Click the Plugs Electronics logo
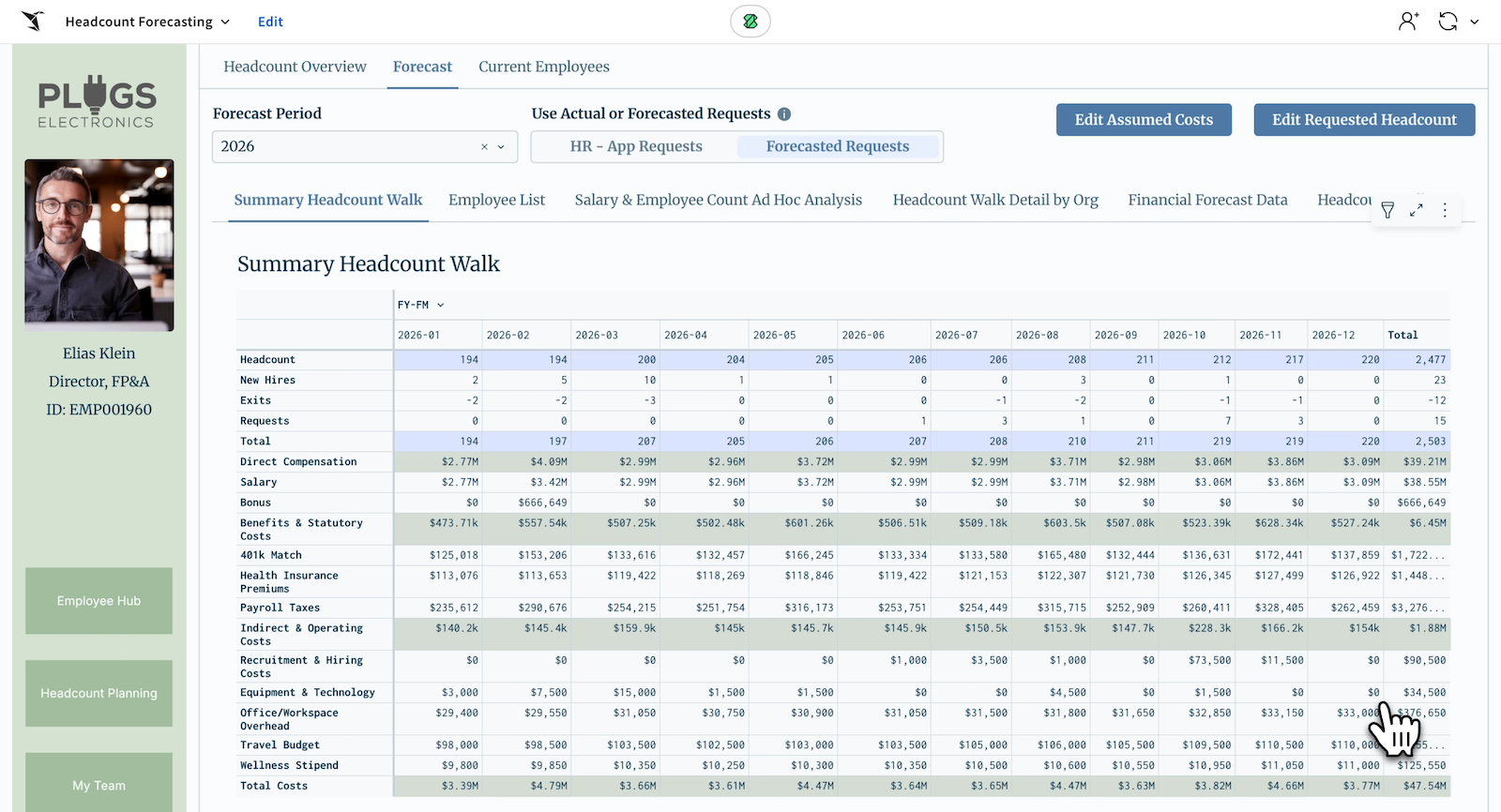Image resolution: width=1501 pixels, height=812 pixels. [97, 102]
